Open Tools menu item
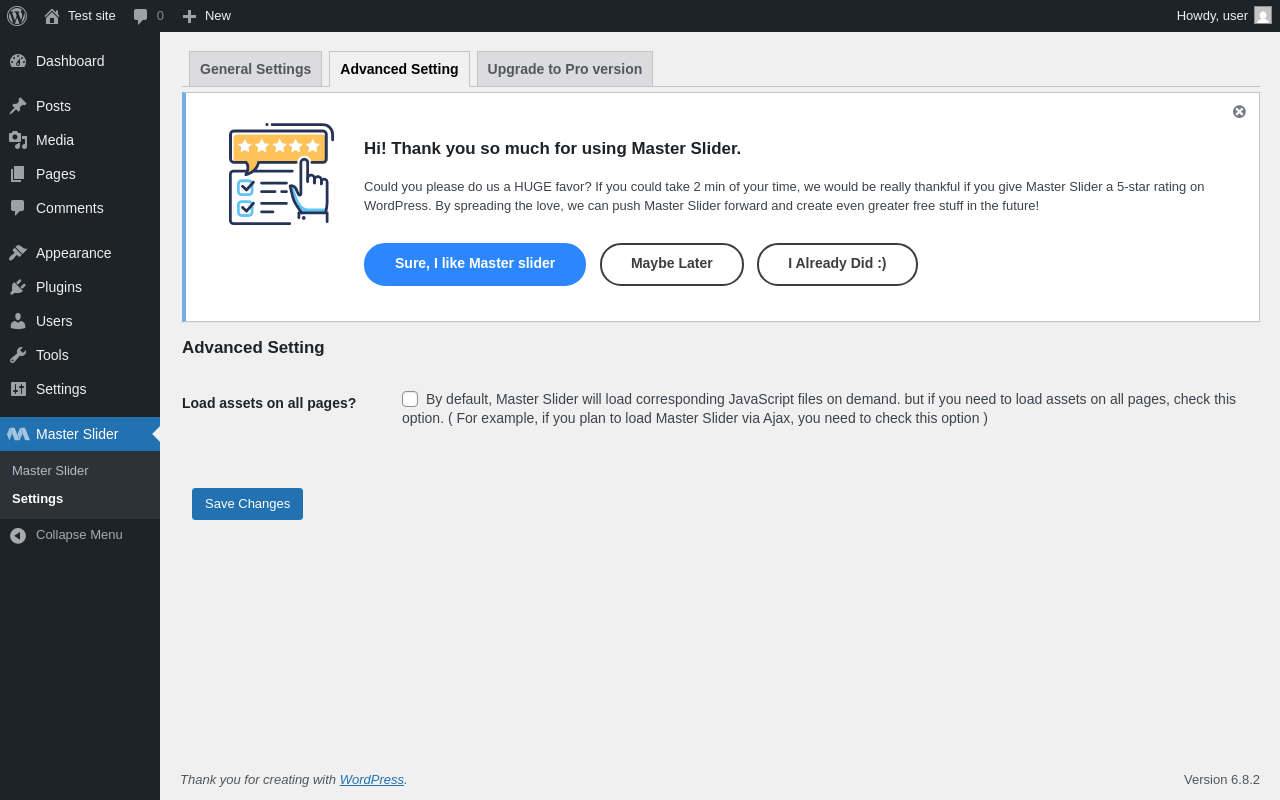 (x=80, y=355)
